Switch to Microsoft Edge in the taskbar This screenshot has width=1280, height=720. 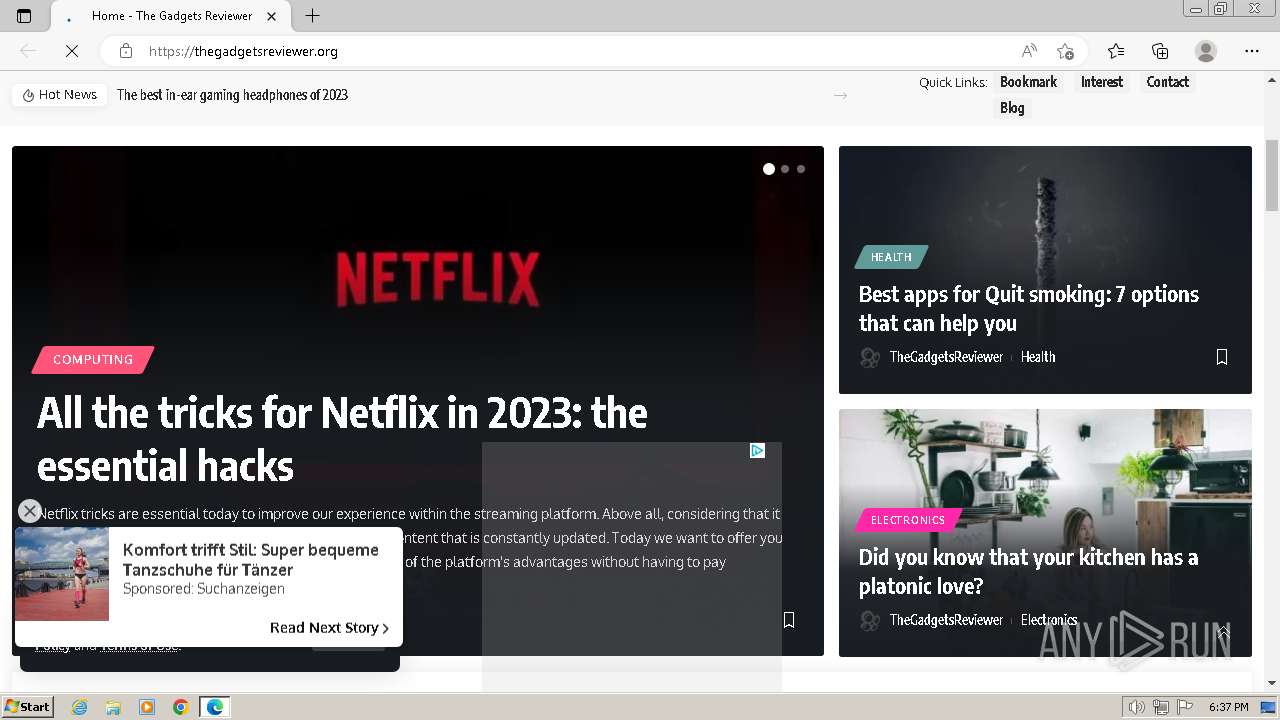[x=215, y=707]
